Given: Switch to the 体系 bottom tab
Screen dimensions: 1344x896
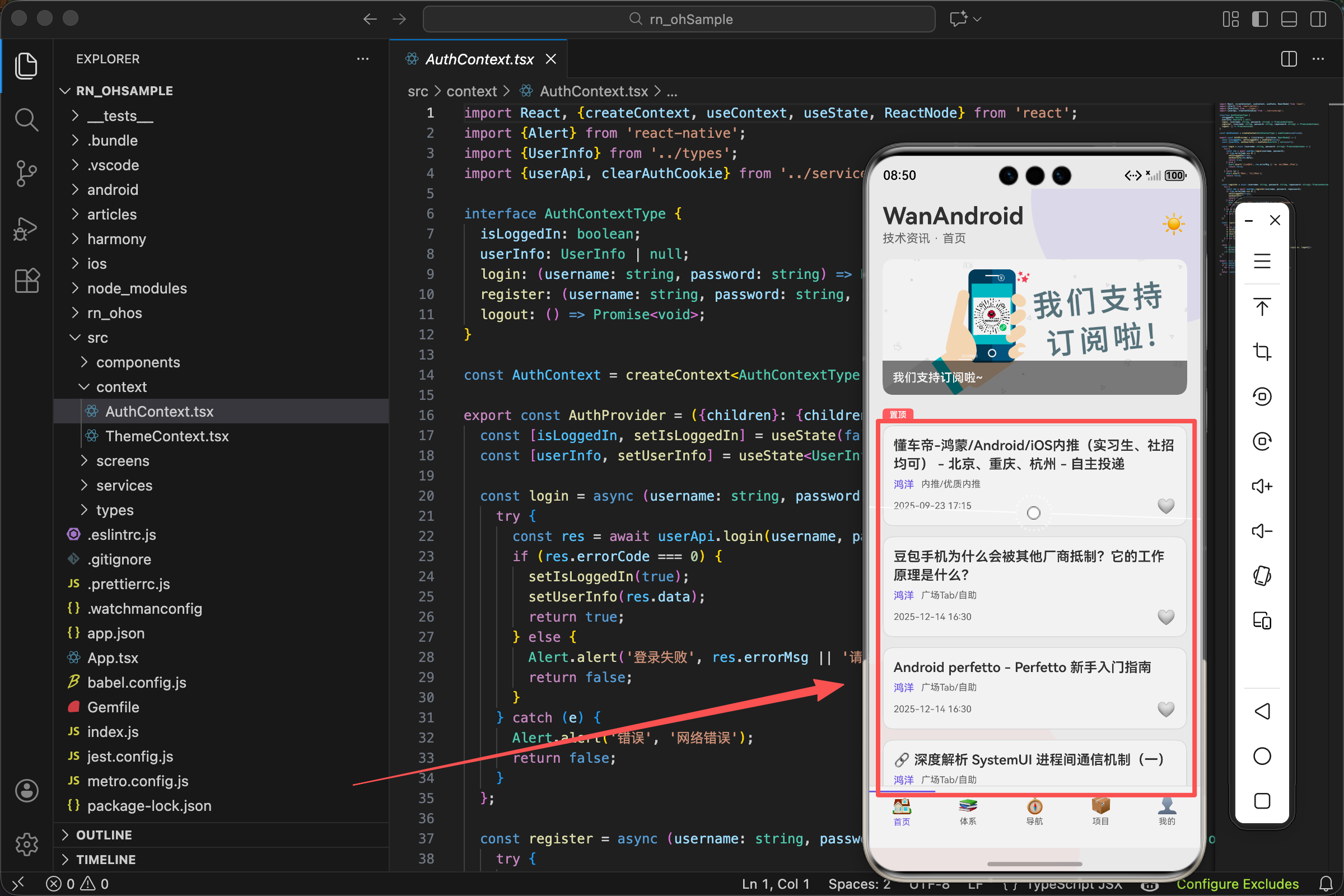Looking at the screenshot, I should coord(968,811).
